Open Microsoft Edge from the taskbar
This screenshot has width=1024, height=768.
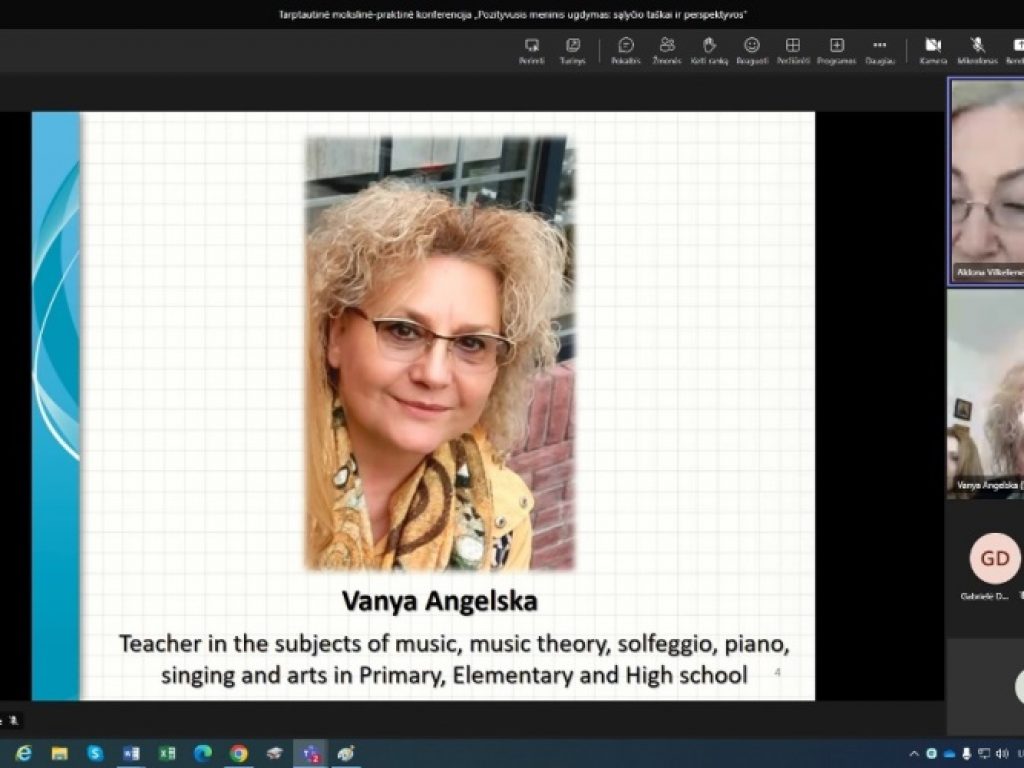203,754
